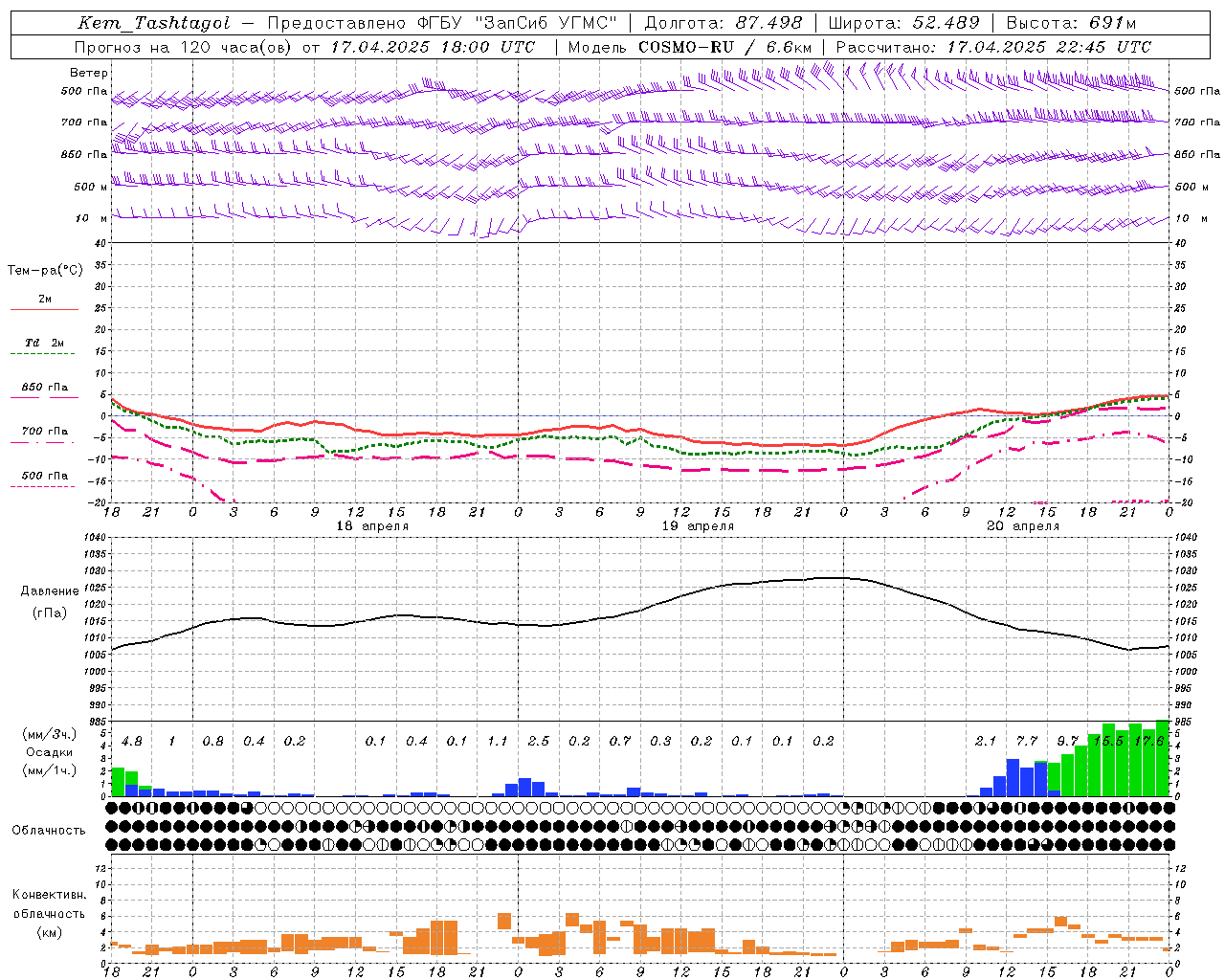
Task: Click the 15.5 precipitation total value
Action: (x=1108, y=742)
